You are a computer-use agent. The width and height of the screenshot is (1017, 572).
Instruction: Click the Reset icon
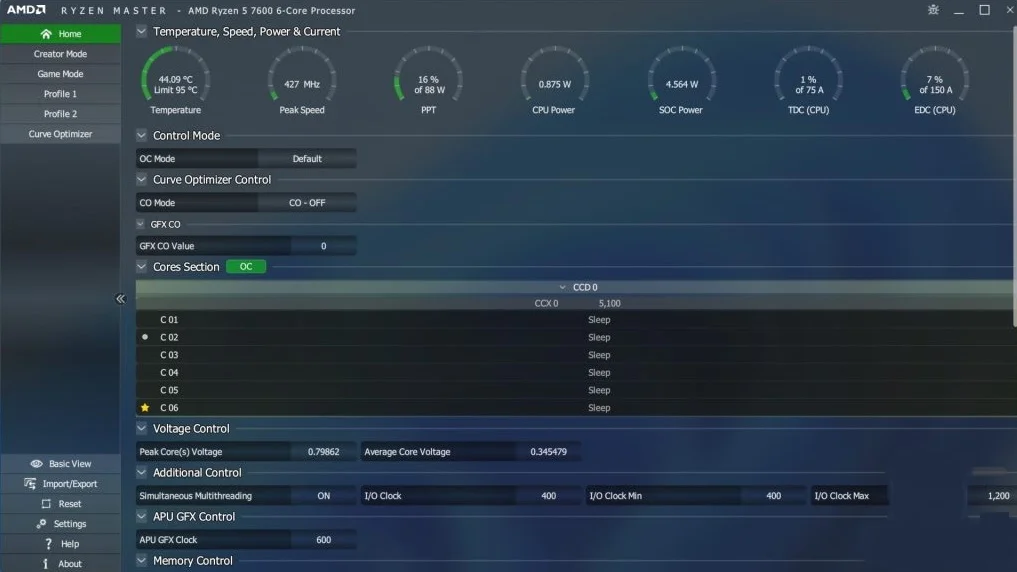(46, 504)
